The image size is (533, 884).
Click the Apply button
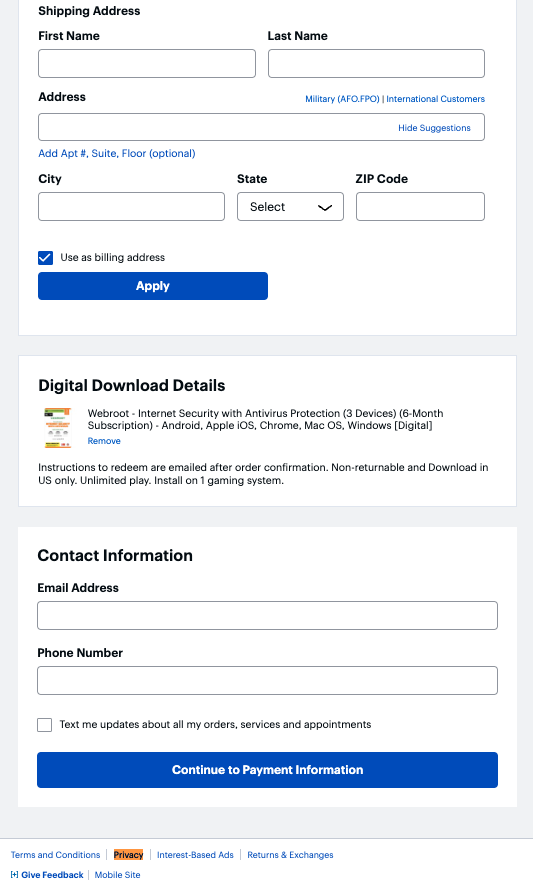tap(153, 286)
